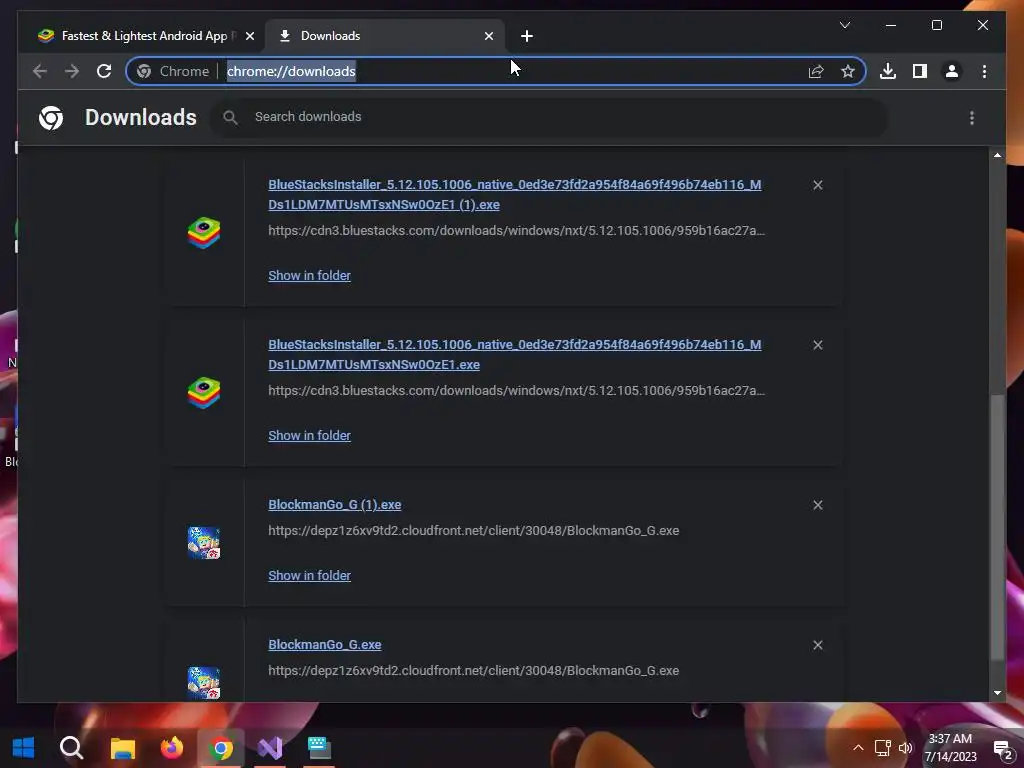Focus the Search downloads field
Screen dimensions: 1024x768
(549, 117)
